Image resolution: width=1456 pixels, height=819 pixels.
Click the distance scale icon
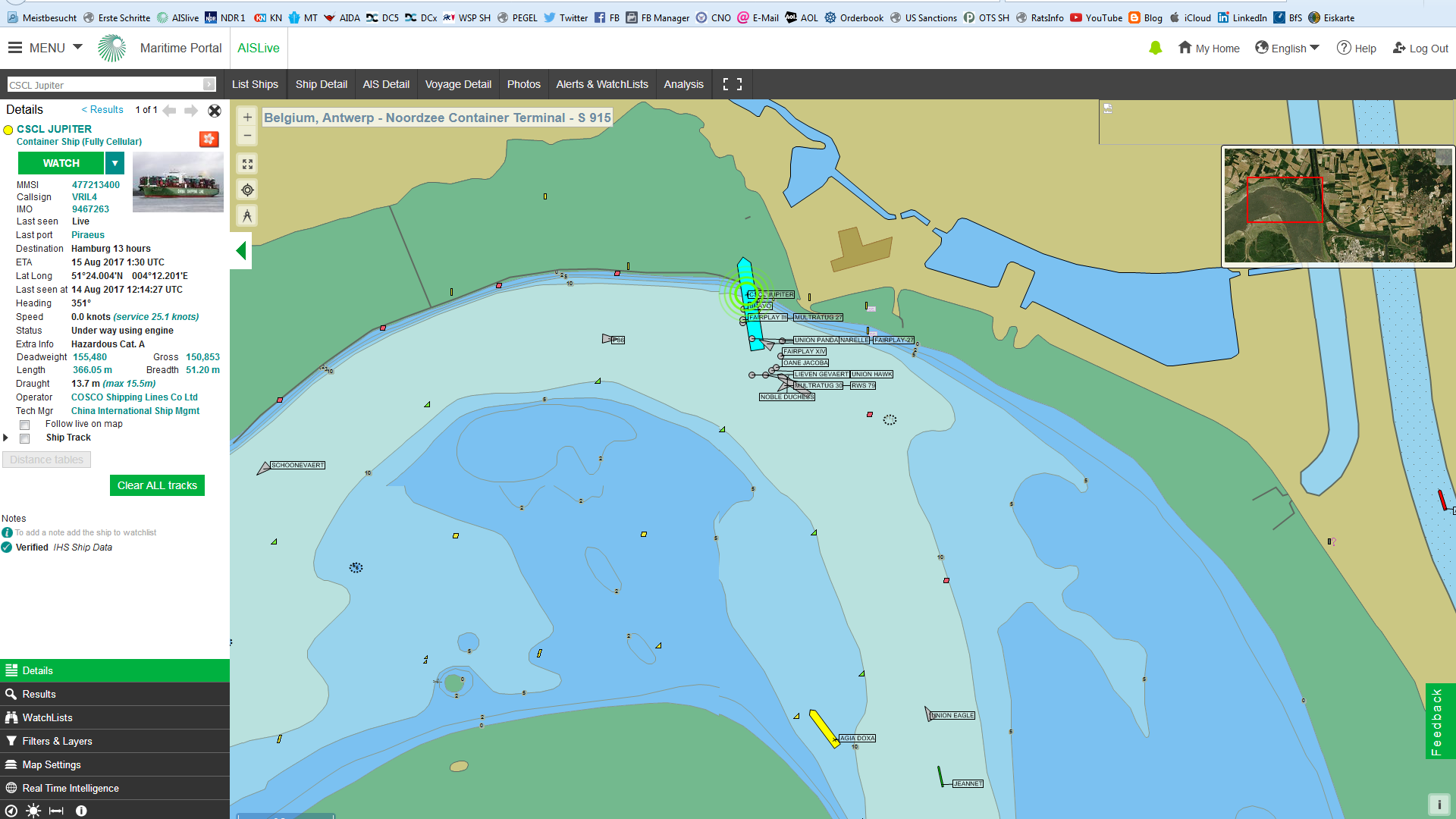(57, 811)
